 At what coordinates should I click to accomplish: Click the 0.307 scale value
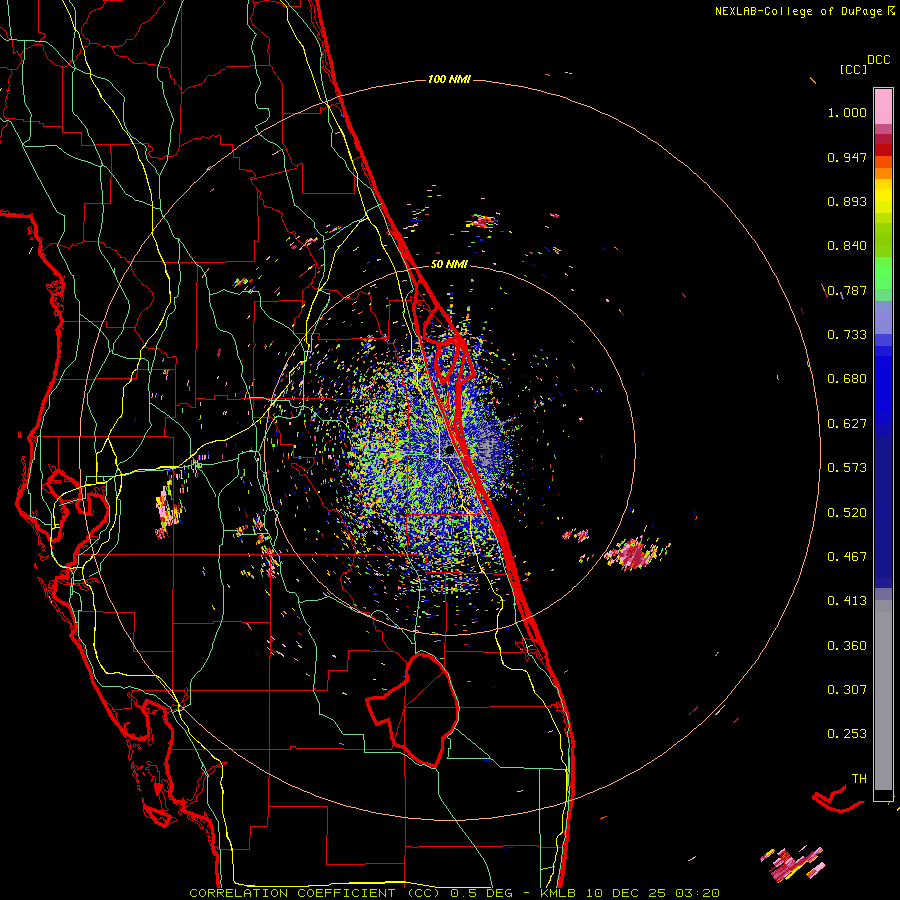tap(847, 690)
